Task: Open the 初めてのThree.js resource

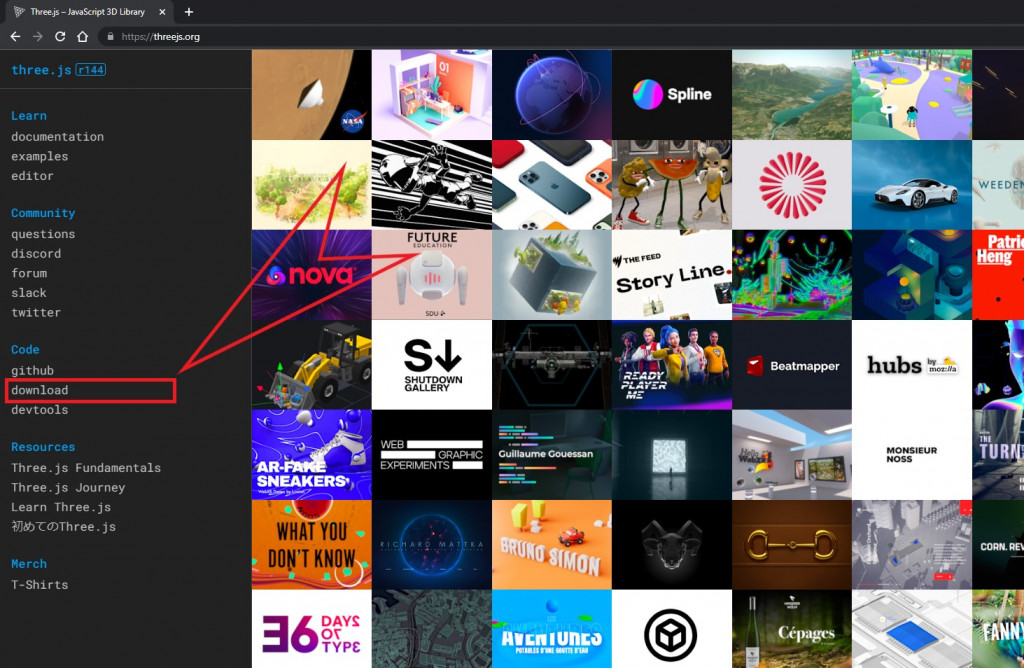Action: [x=63, y=526]
